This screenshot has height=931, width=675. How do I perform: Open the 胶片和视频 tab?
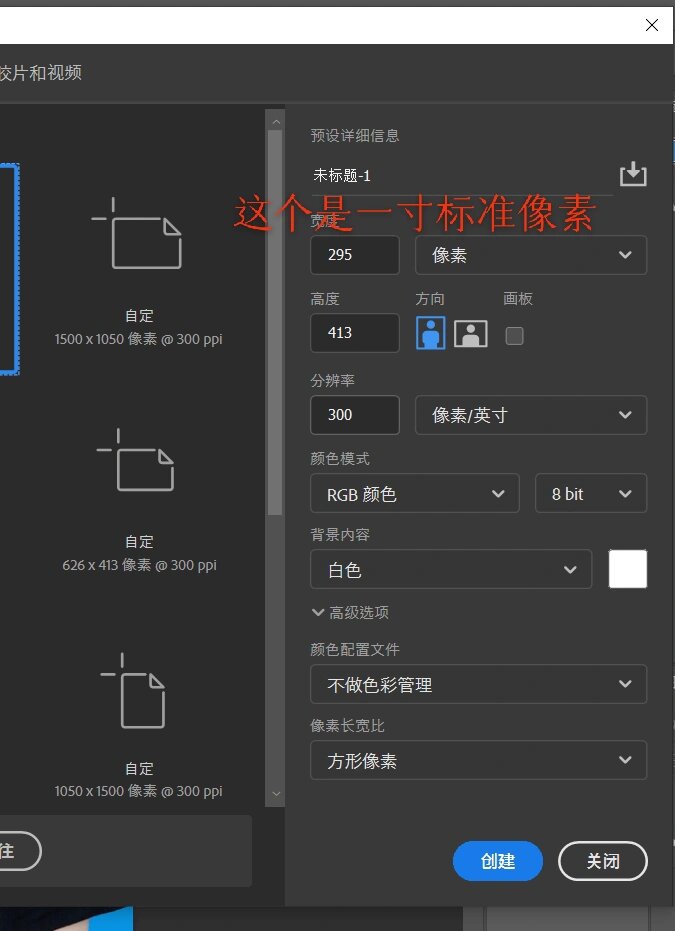click(x=40, y=73)
